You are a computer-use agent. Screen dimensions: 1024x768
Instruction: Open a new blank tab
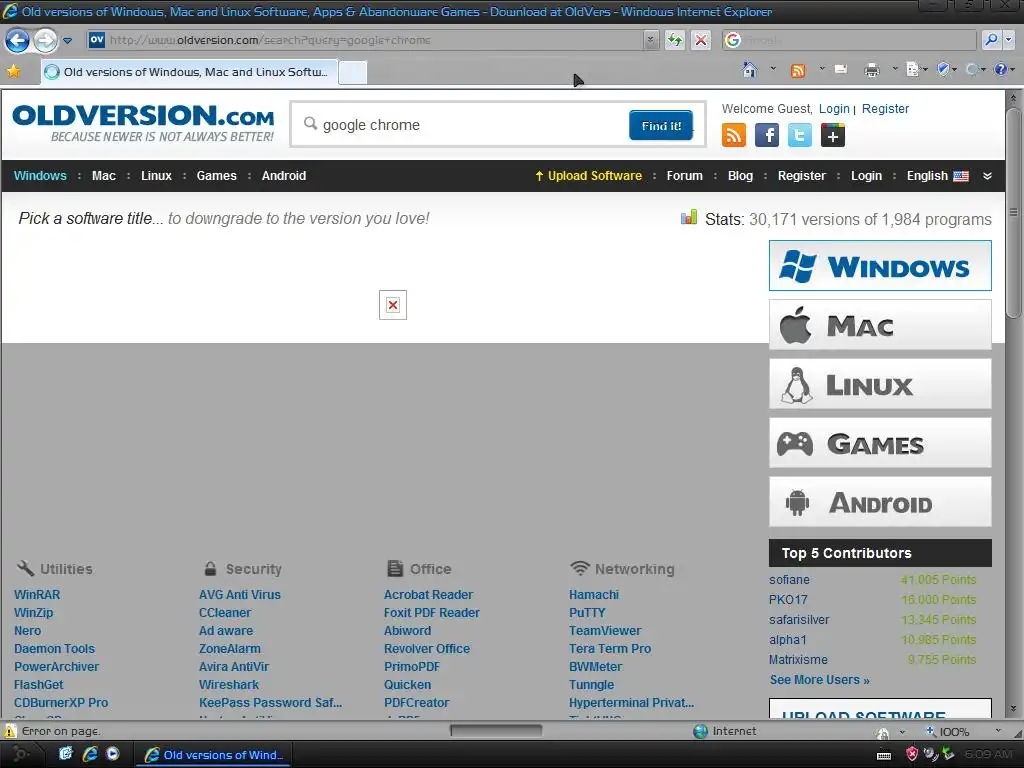coord(353,72)
